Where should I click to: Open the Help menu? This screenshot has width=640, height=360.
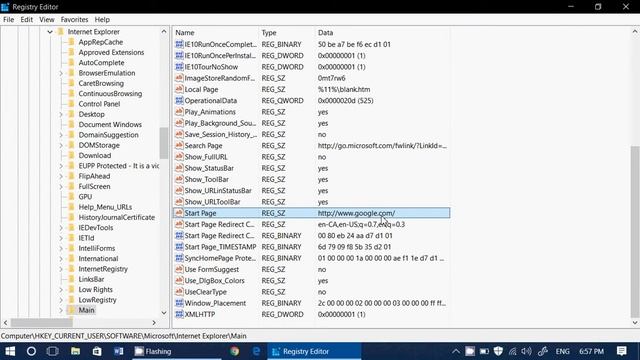coord(102,19)
